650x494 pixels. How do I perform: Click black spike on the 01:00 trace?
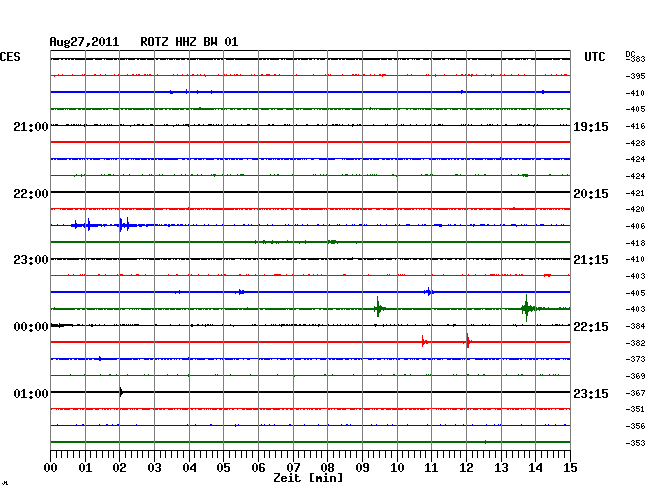point(121,392)
